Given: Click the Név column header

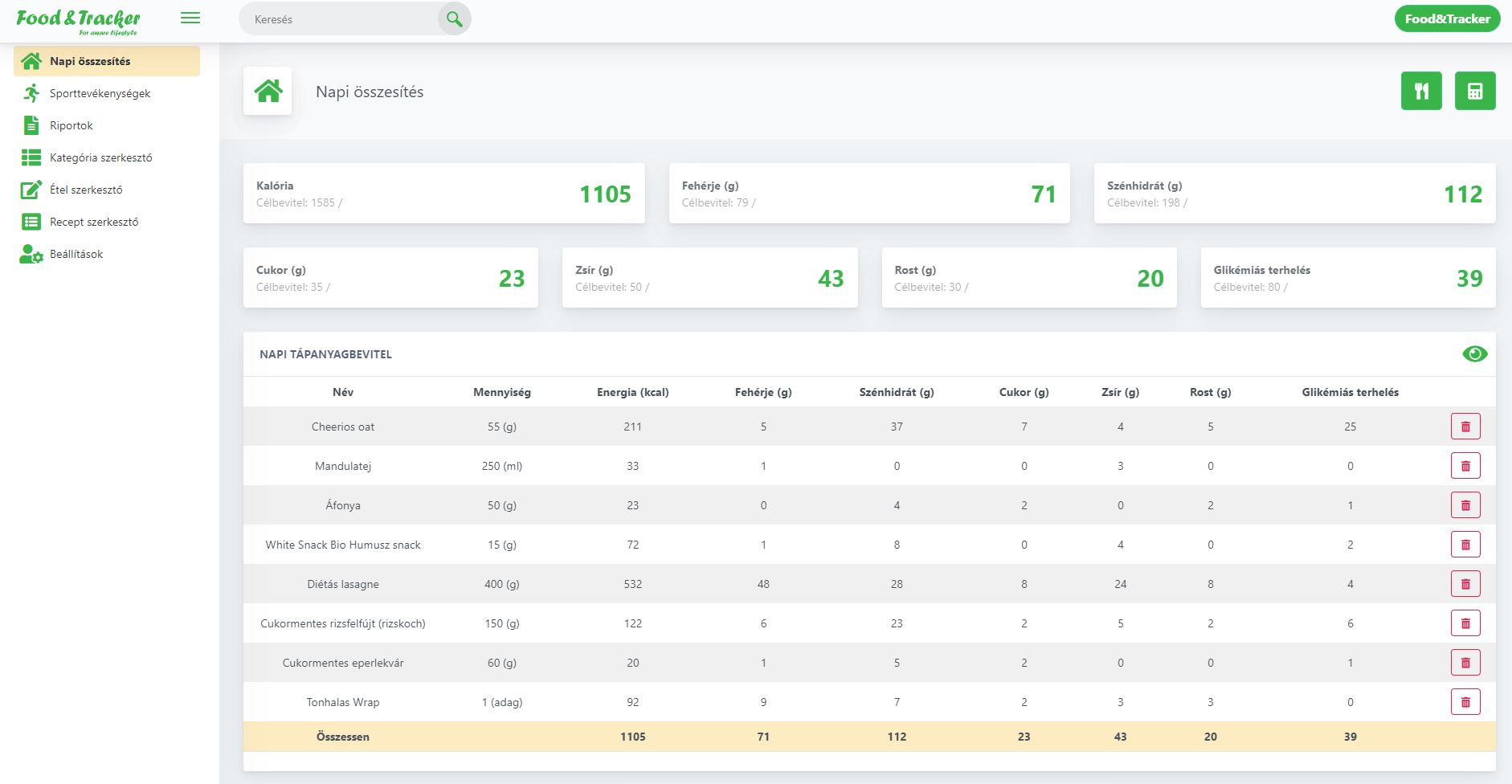Looking at the screenshot, I should tap(343, 392).
